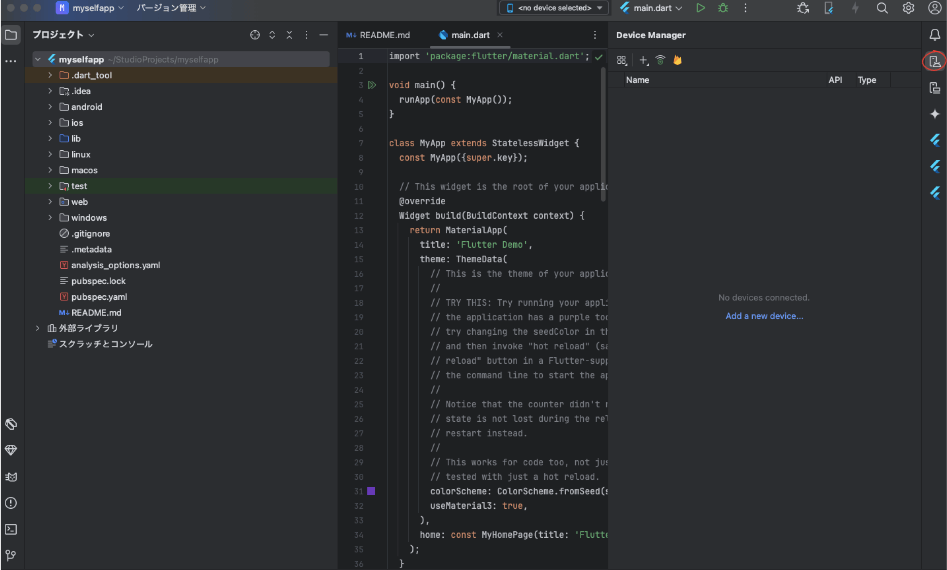
Task: Collapse the myselfapp project root
Action: 37,59
